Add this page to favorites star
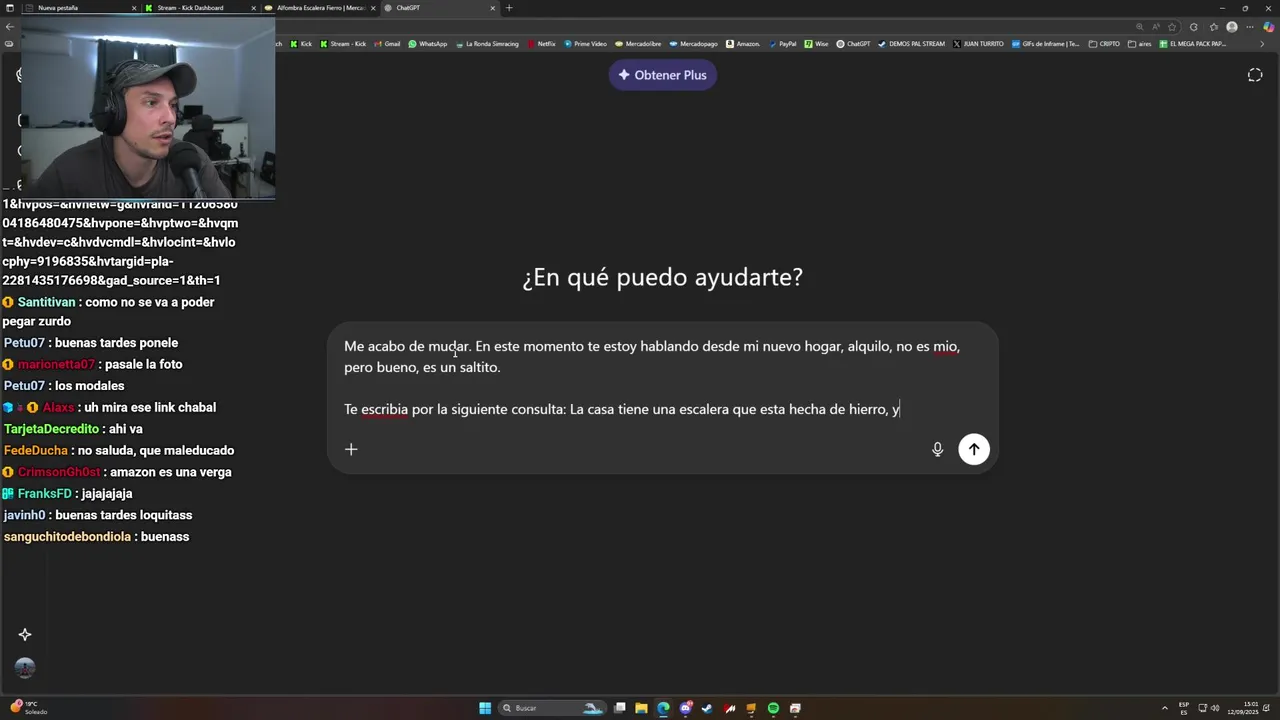 [1172, 27]
